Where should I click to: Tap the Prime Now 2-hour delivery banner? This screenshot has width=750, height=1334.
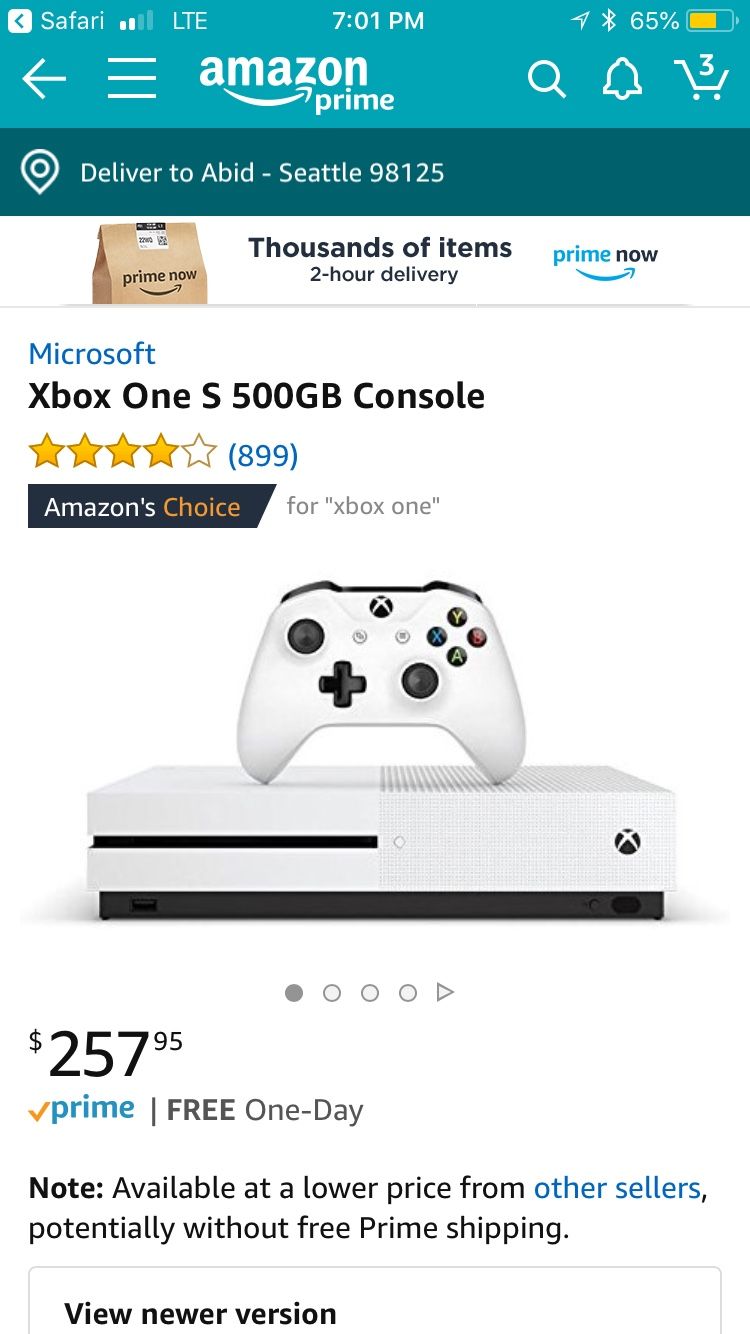pos(375,262)
